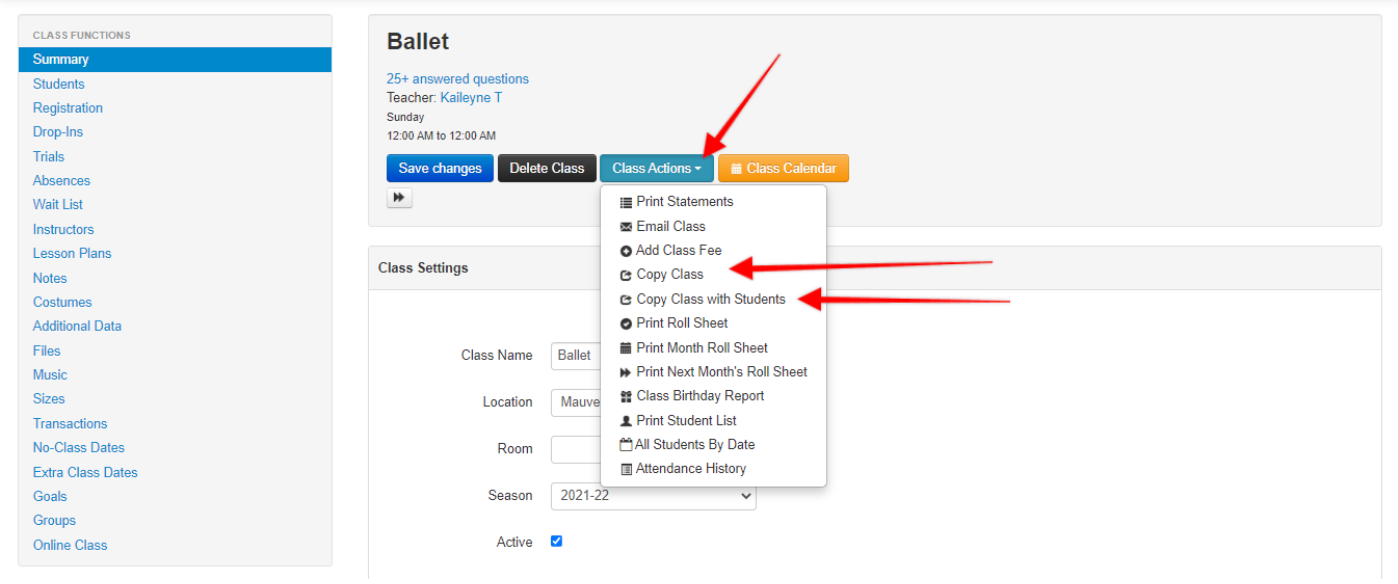Open Sizes in sidebar
The height and width of the screenshot is (584, 1398).
pyautogui.click(x=49, y=399)
